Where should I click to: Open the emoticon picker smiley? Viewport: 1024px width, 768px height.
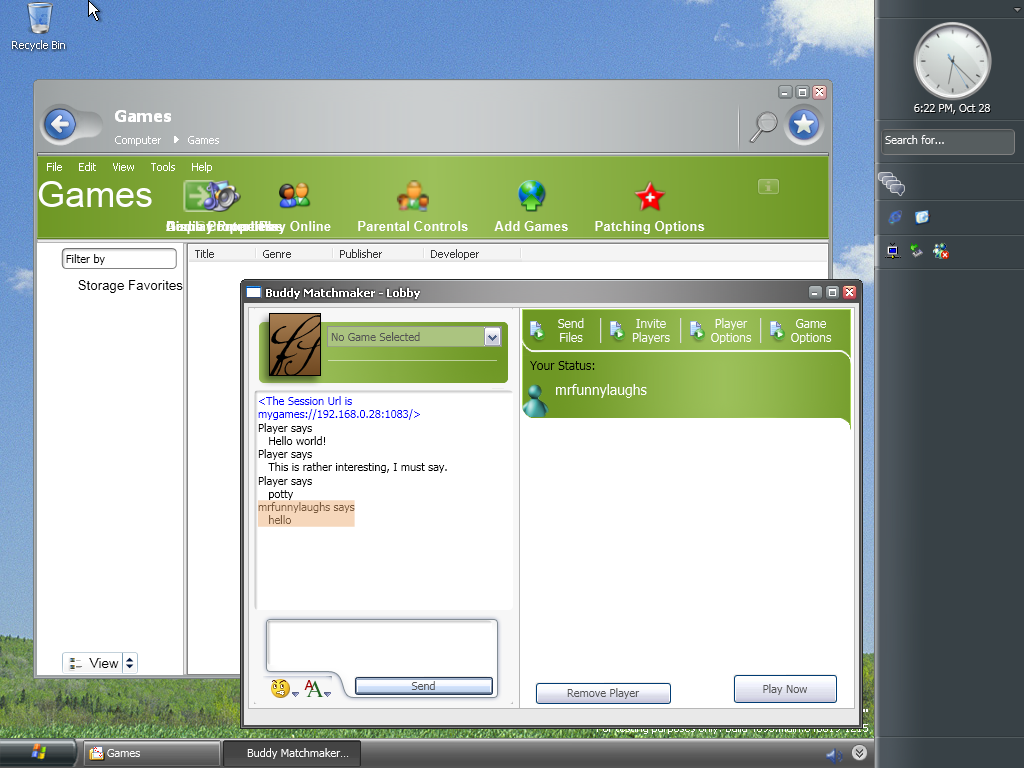pyautogui.click(x=280, y=688)
